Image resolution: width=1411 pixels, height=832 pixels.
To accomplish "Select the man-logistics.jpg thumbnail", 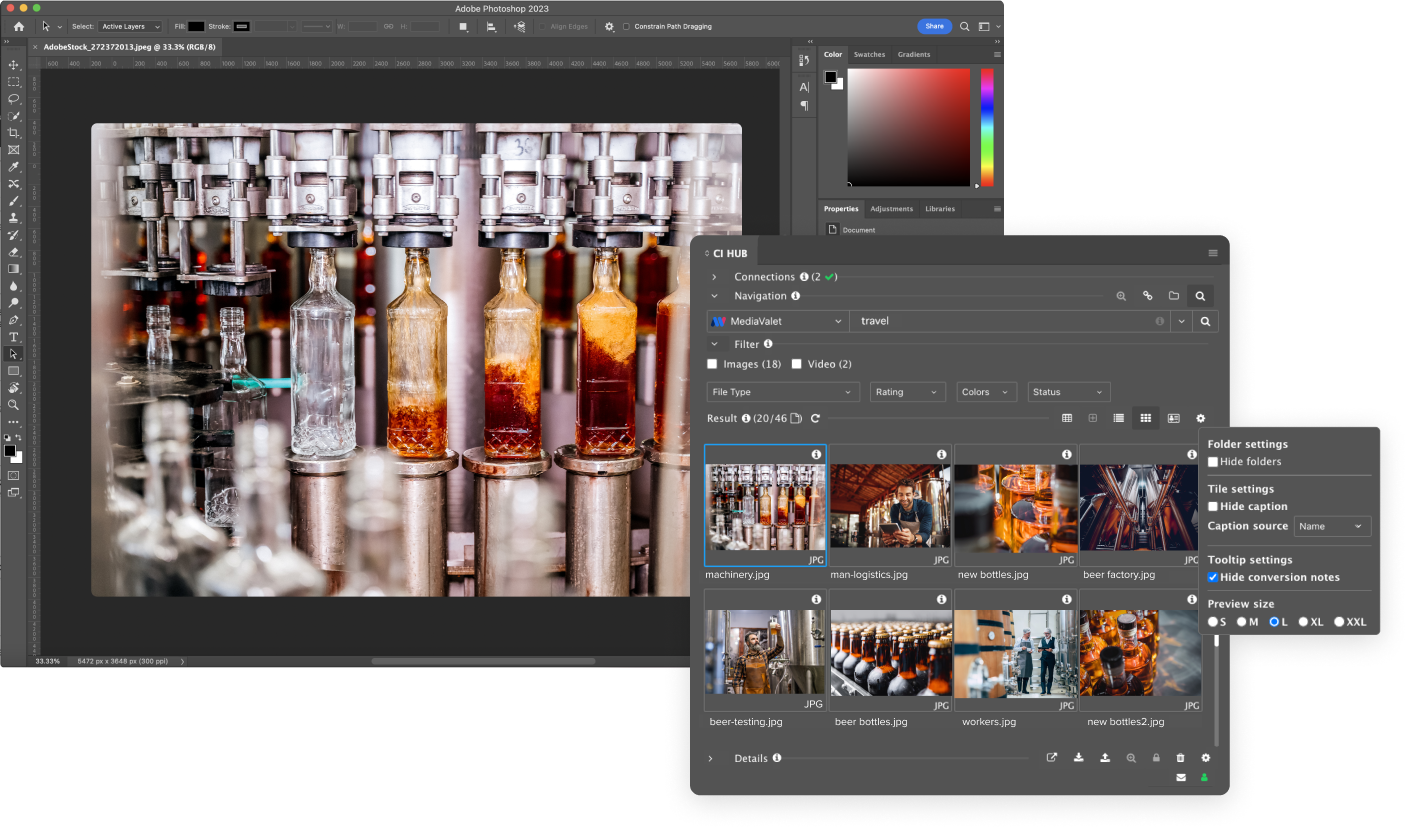I will 890,505.
